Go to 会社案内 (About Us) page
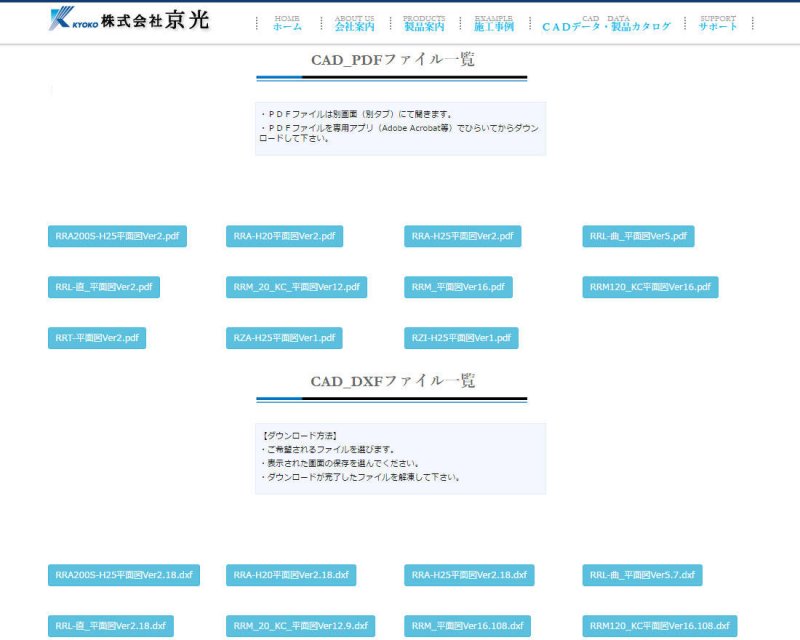Viewport: 800px width, 640px height. 354,24
